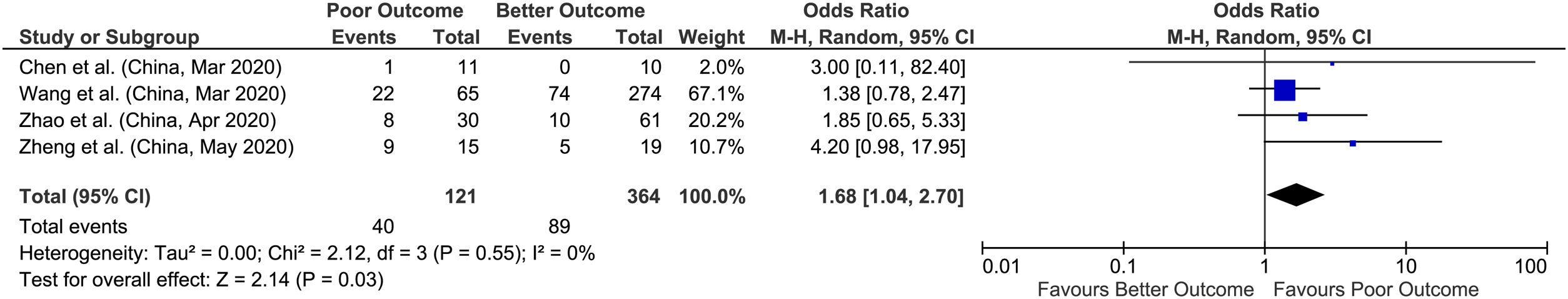
Task: Click the Weight column header
Action: point(711,38)
